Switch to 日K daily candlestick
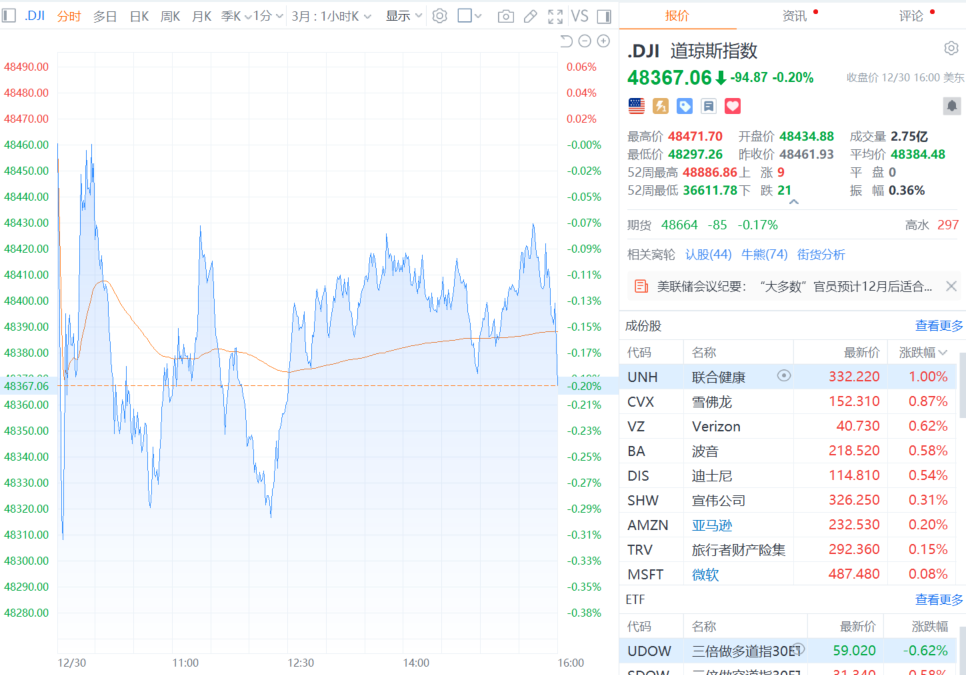Viewport: 966px width, 675px height. coord(139,16)
